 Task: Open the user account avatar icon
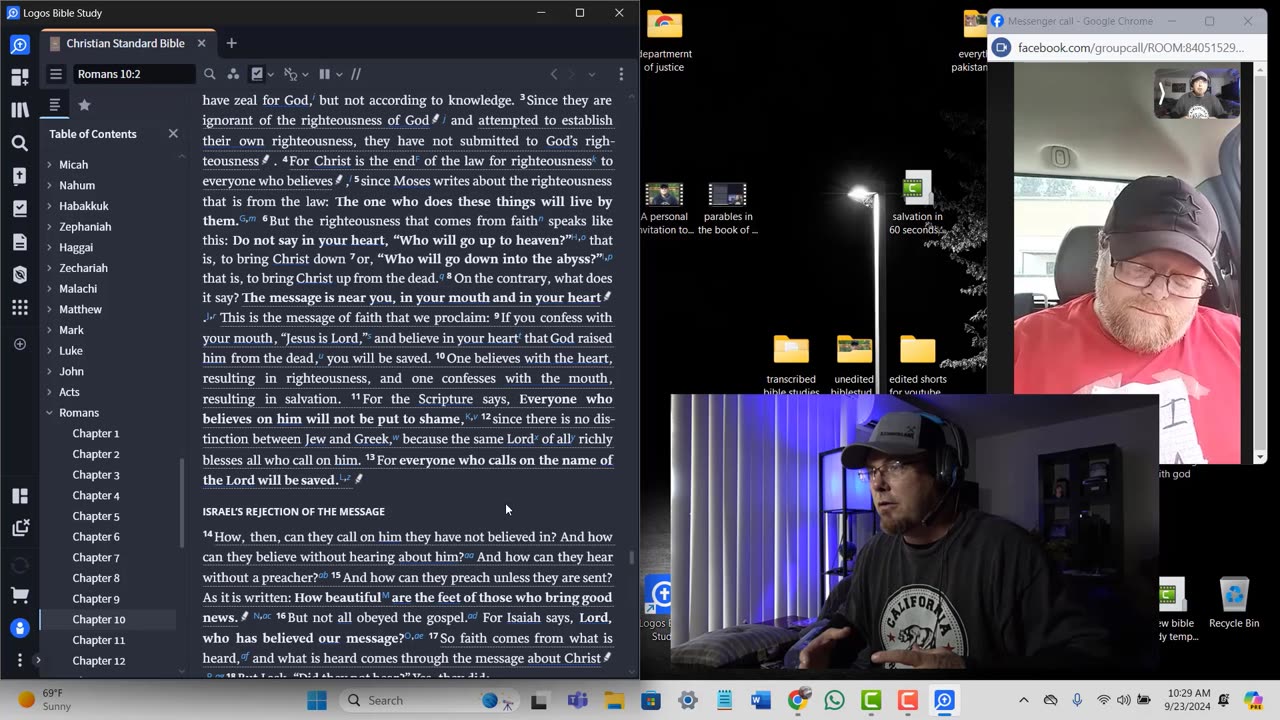tap(19, 628)
